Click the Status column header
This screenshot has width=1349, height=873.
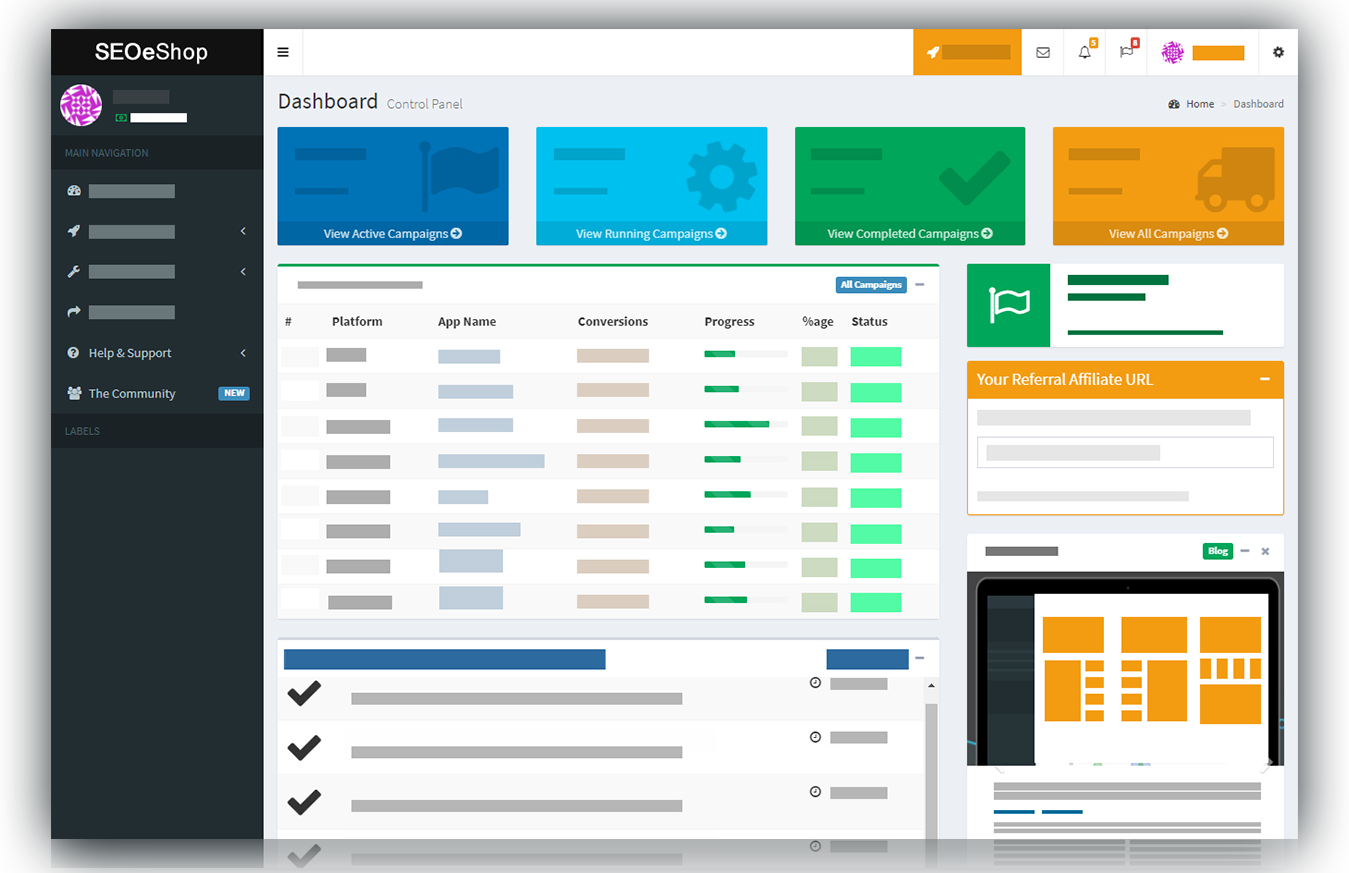click(x=870, y=321)
